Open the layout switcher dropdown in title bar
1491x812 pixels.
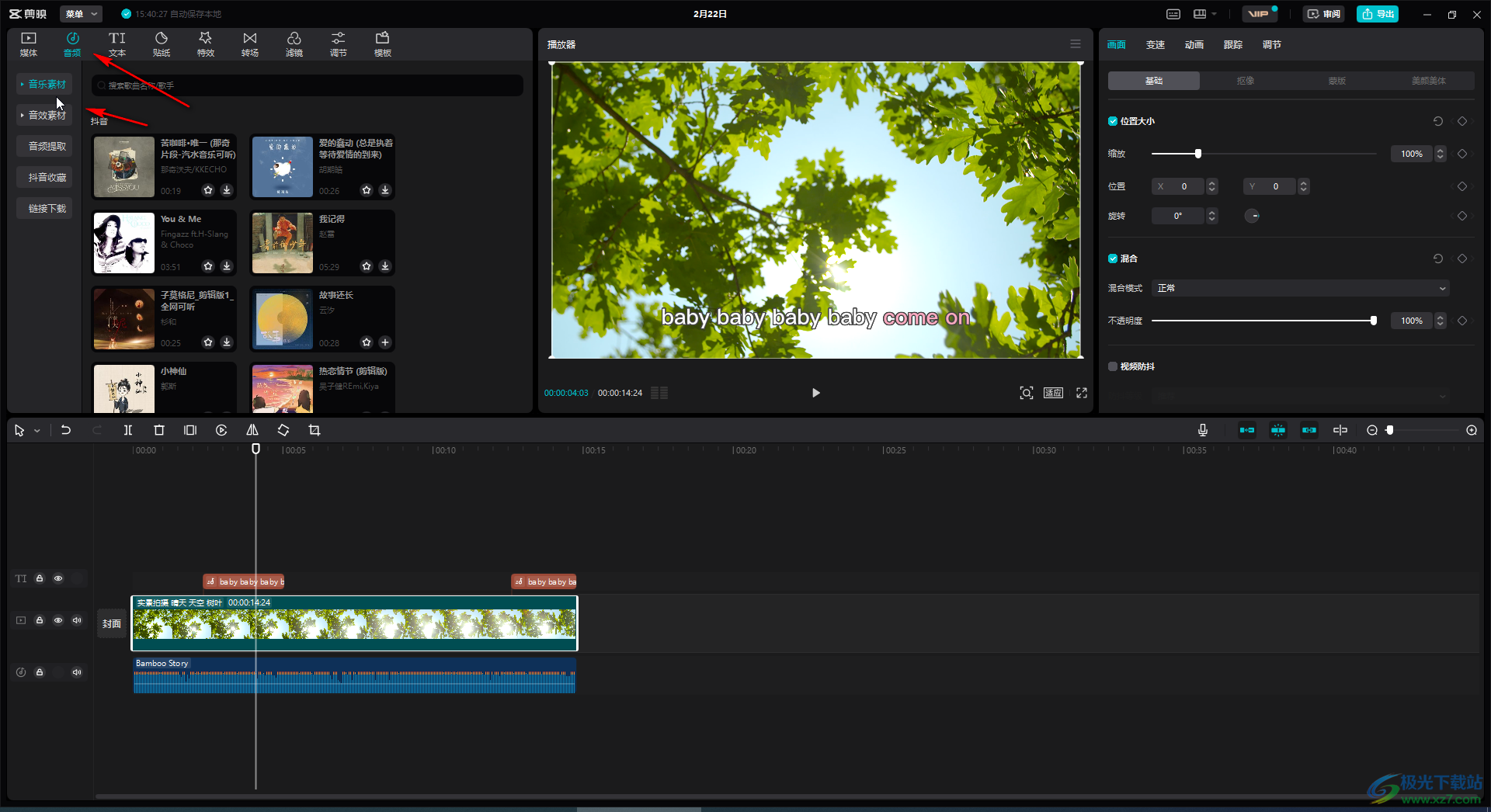click(x=1204, y=14)
